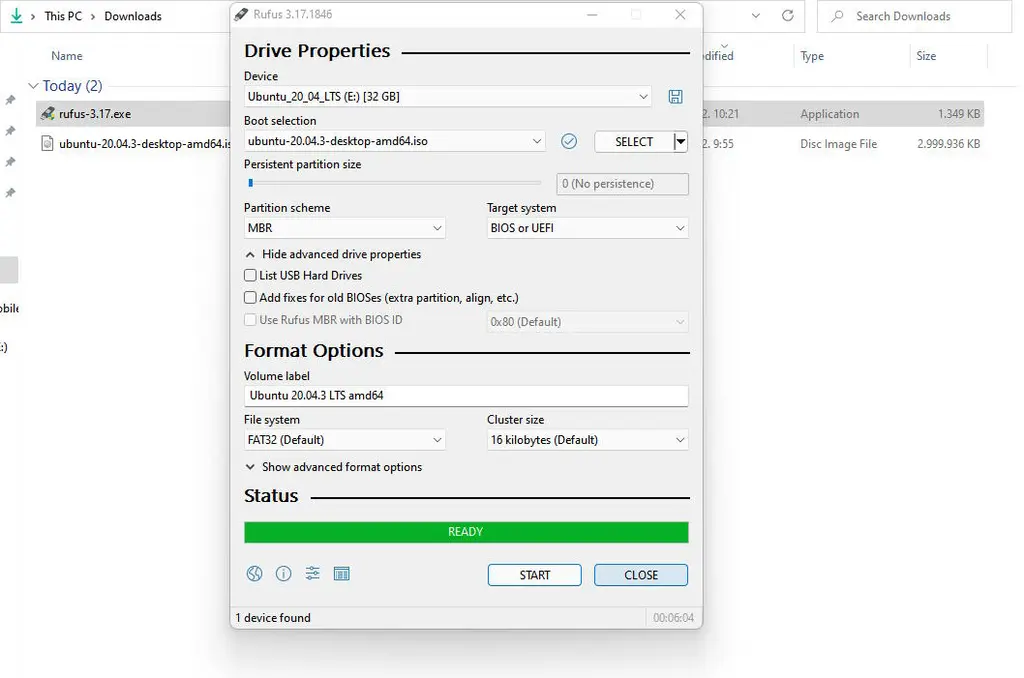Sort by Type column in Explorer

812,56
